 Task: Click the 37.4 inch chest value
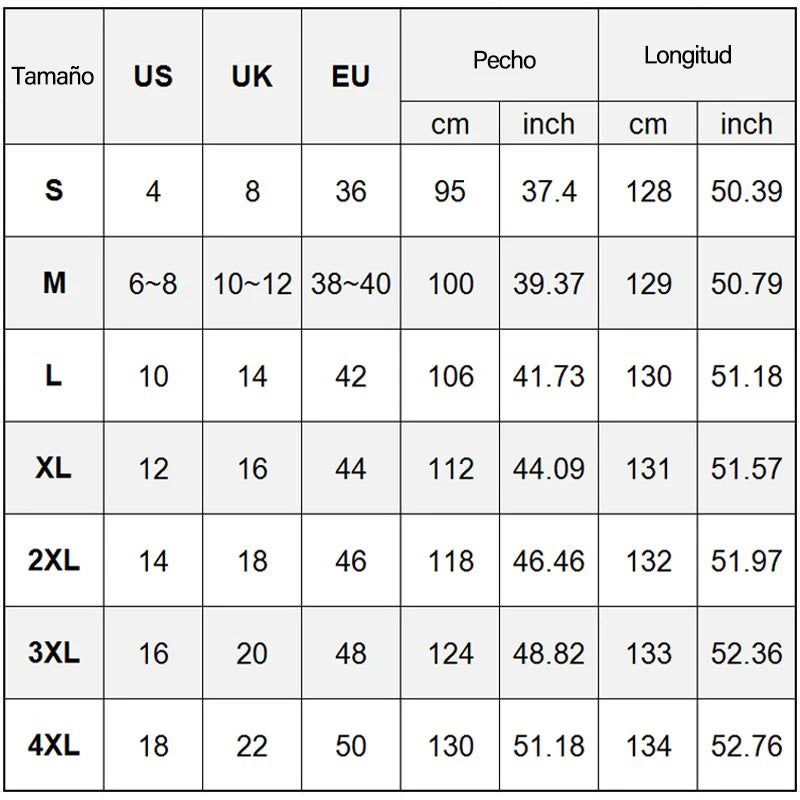(x=549, y=191)
